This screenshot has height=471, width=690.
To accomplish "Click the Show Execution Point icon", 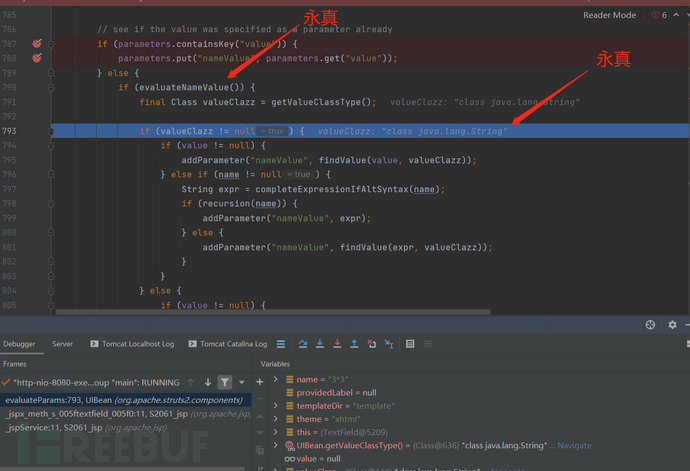I will coord(280,344).
